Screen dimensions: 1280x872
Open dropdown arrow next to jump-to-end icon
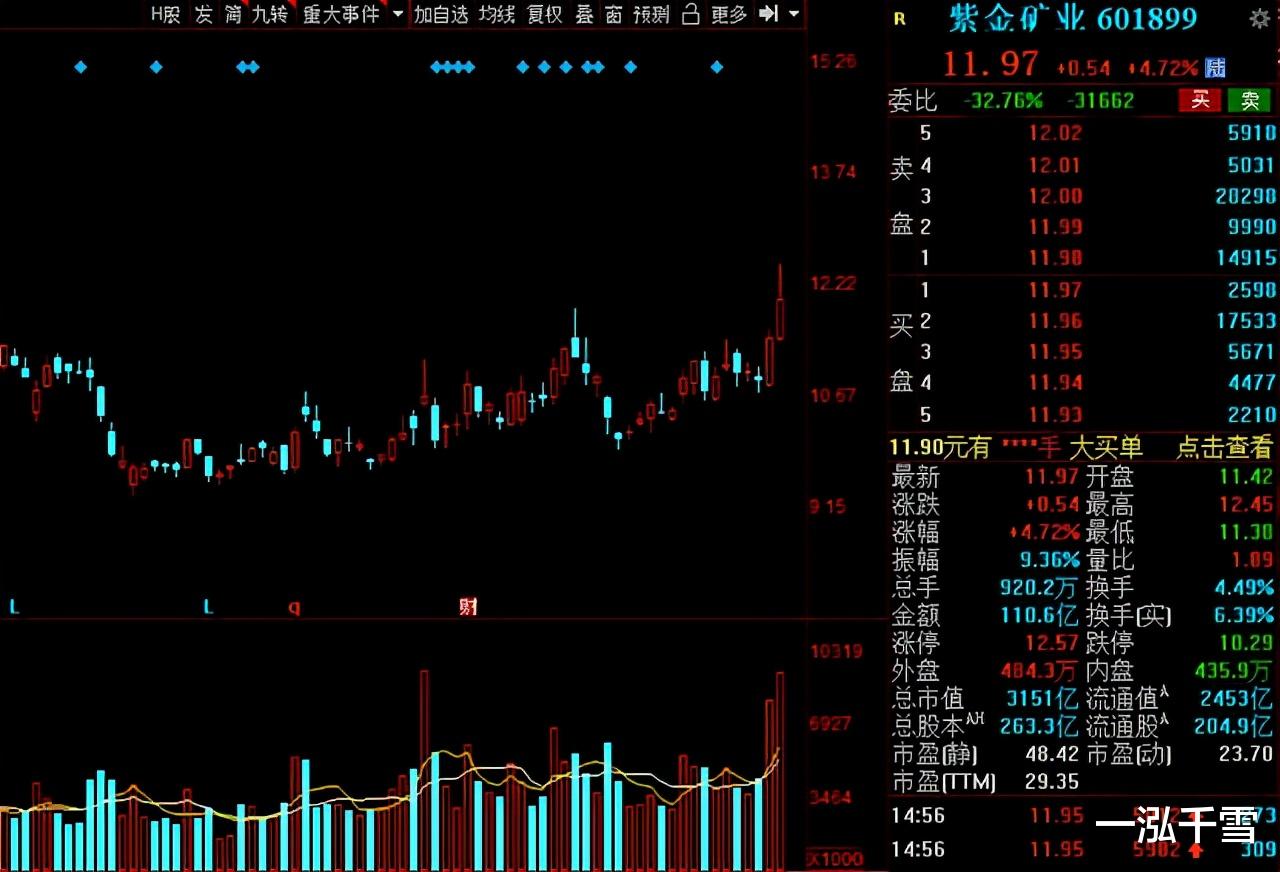[x=794, y=14]
